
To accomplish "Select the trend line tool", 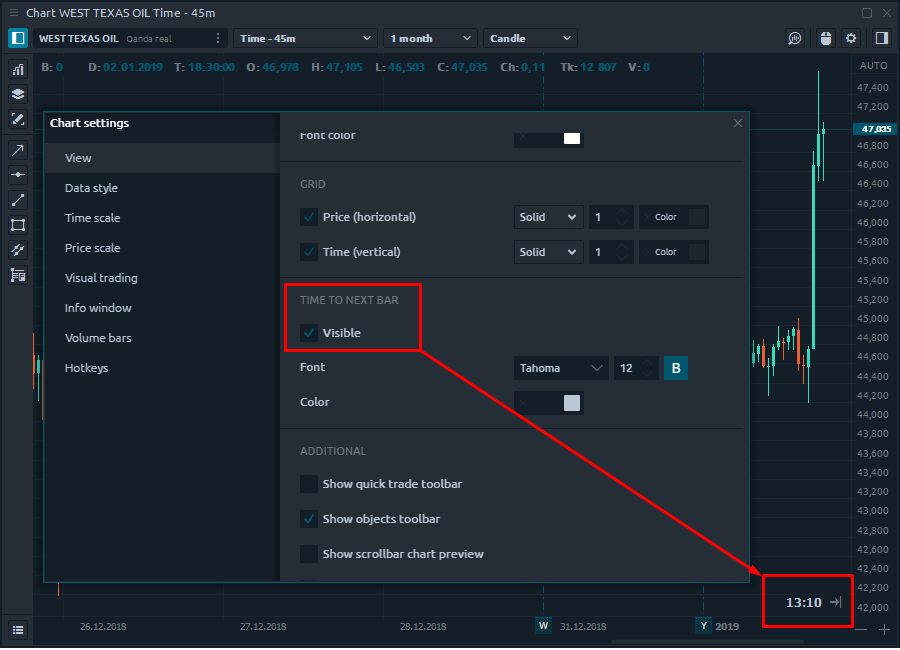I will tap(18, 200).
